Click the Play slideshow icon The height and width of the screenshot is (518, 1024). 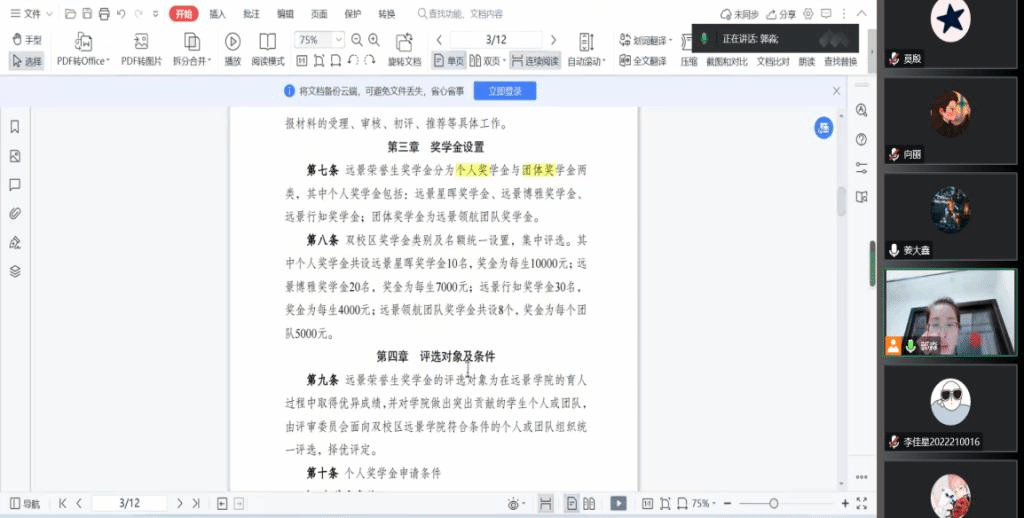[x=232, y=42]
